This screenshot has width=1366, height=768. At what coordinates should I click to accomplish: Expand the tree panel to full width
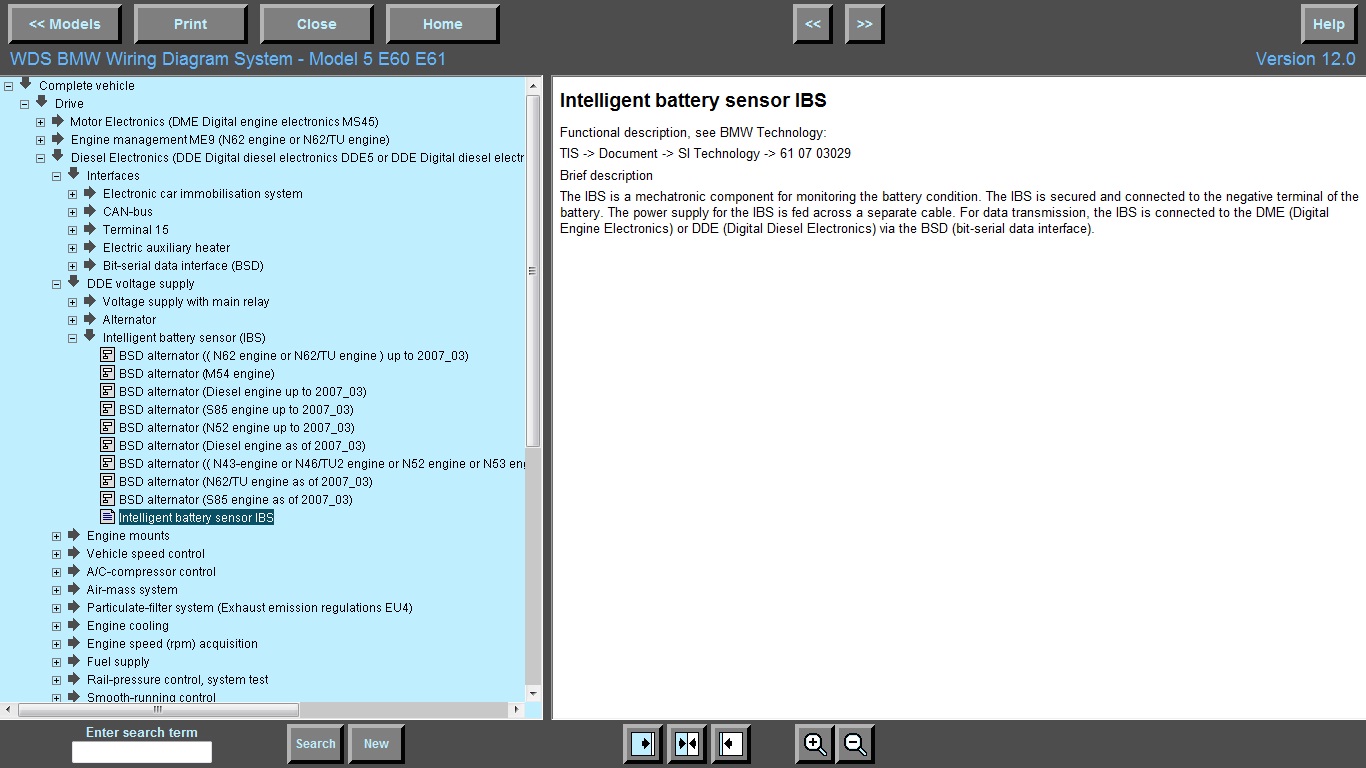(x=642, y=744)
